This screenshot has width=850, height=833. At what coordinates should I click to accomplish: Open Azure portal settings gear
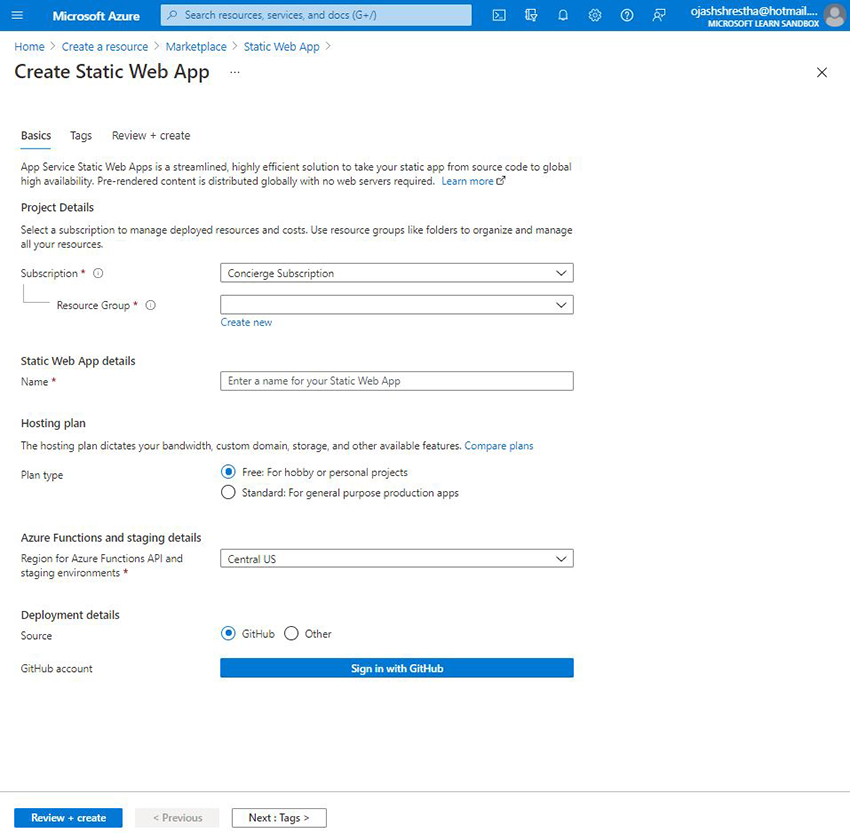point(595,15)
